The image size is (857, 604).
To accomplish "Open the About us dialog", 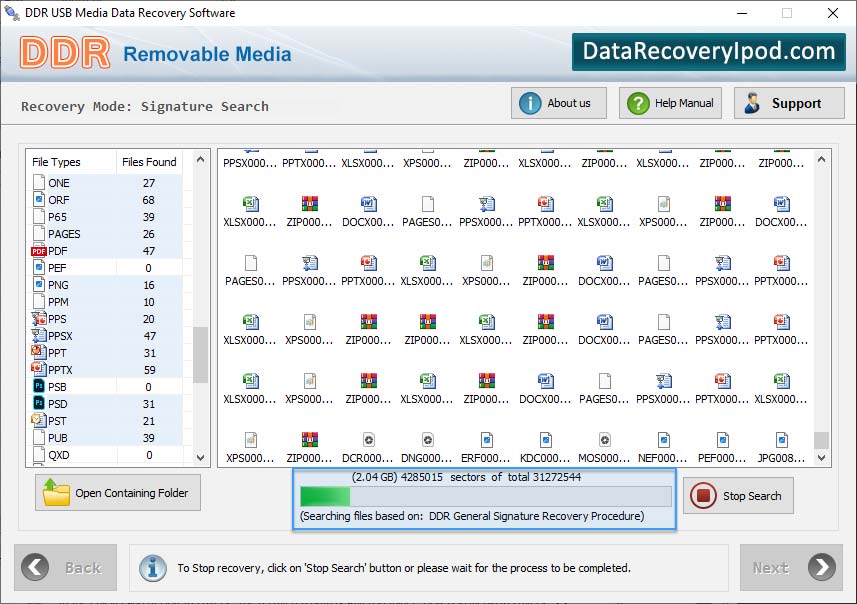I will (559, 103).
